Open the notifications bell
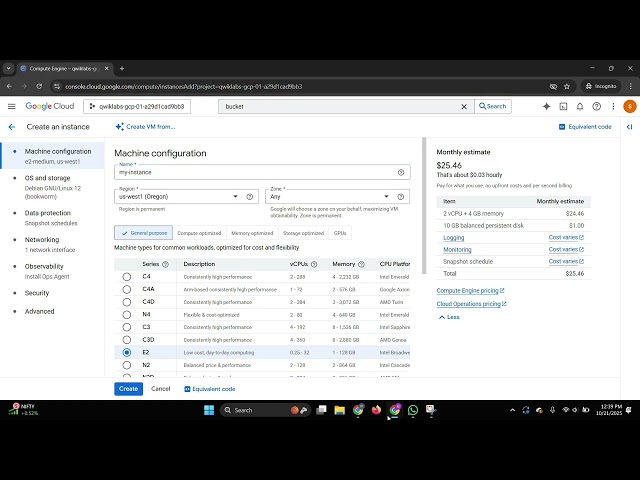The height and width of the screenshot is (480, 640). pyautogui.click(x=580, y=107)
